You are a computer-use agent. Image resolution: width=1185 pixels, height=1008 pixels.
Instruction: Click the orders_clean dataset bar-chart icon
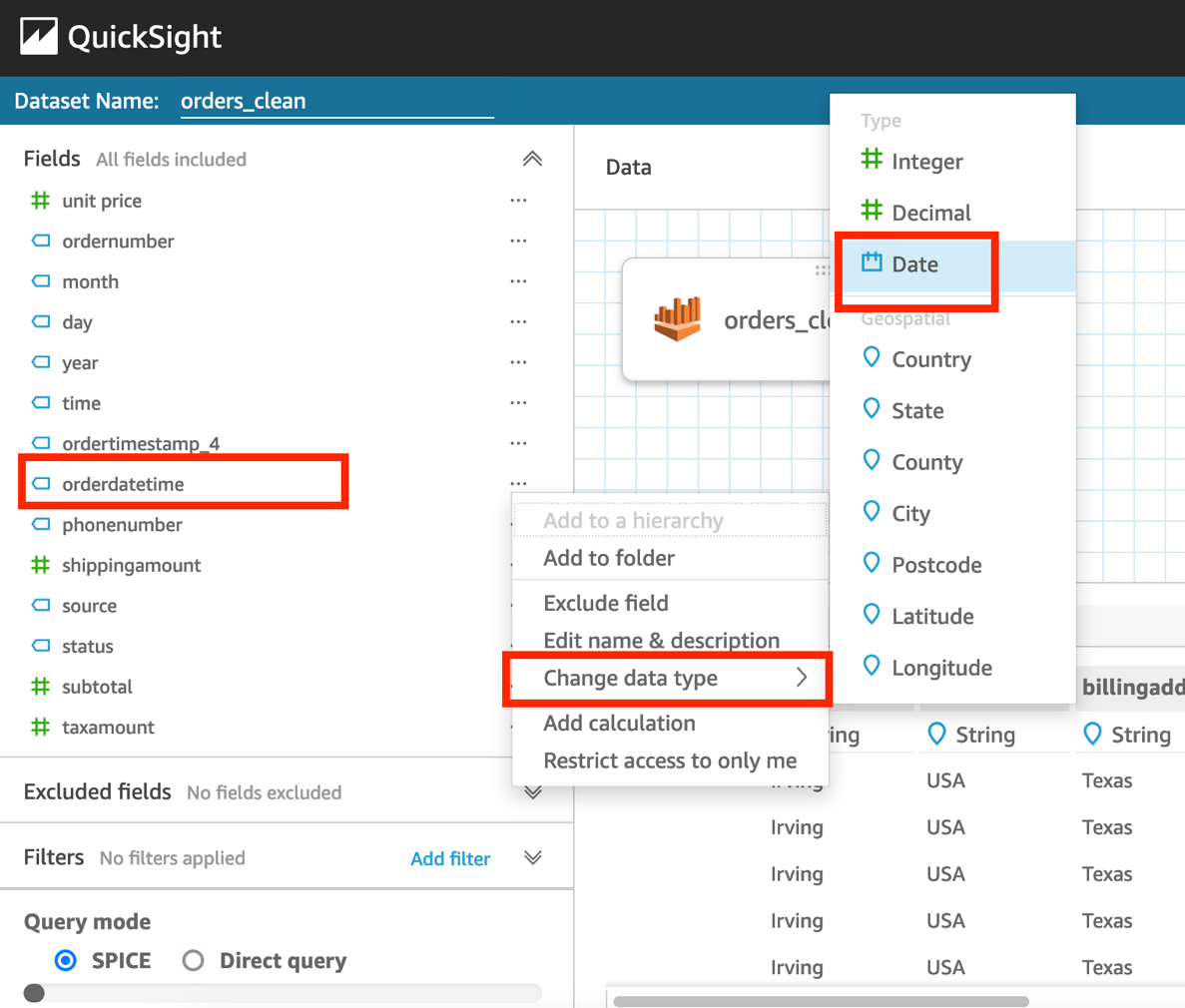click(x=678, y=318)
